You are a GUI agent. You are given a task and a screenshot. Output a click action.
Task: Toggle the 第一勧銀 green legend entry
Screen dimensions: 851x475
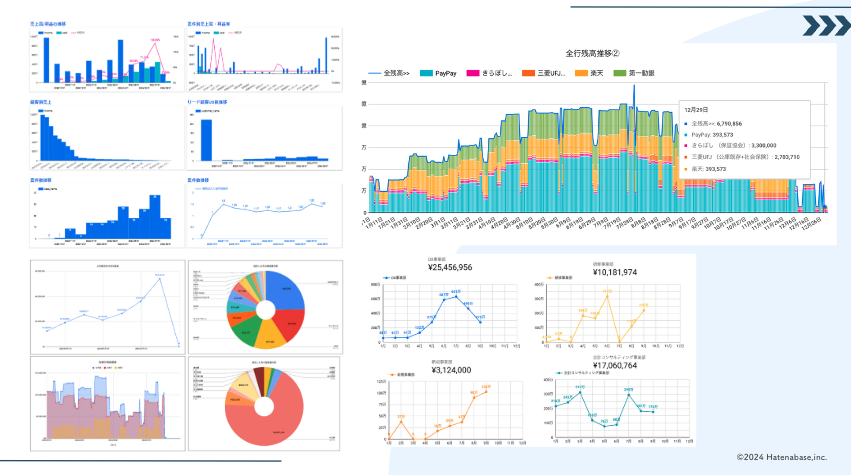[x=634, y=73]
